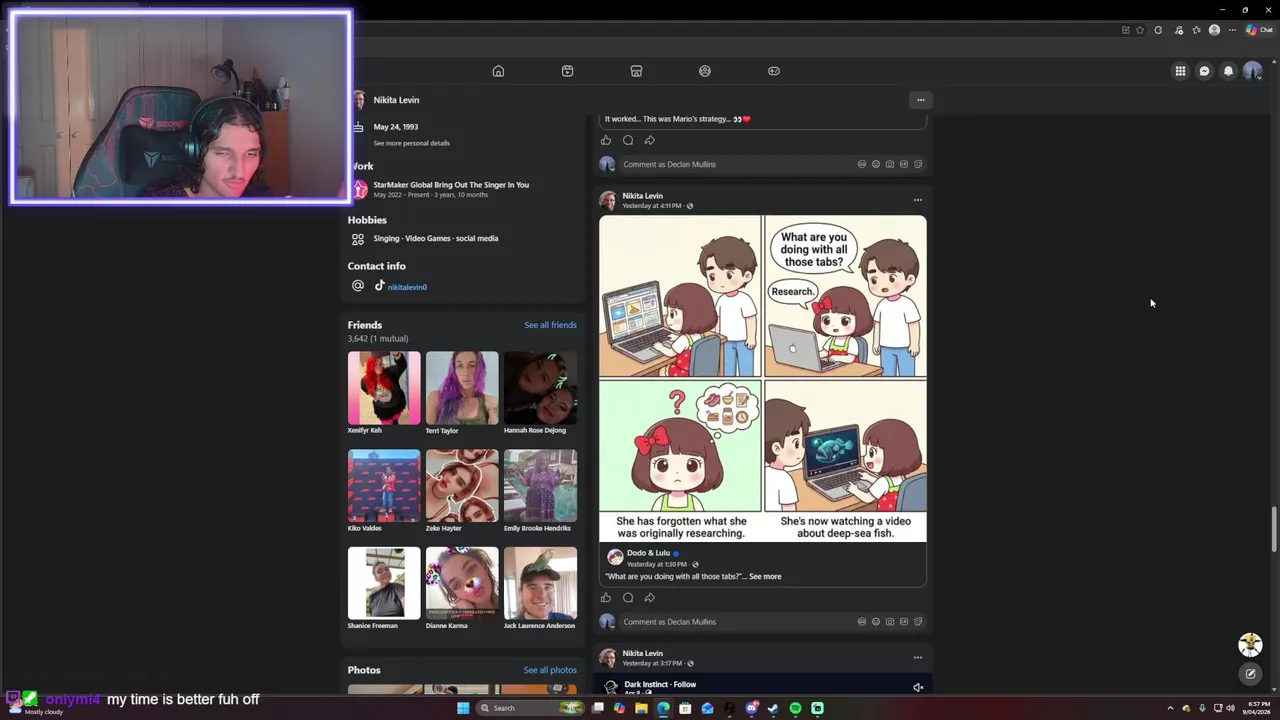Open the Meta AI floating chat icon
This screenshot has width=1280, height=720.
(x=1250, y=645)
